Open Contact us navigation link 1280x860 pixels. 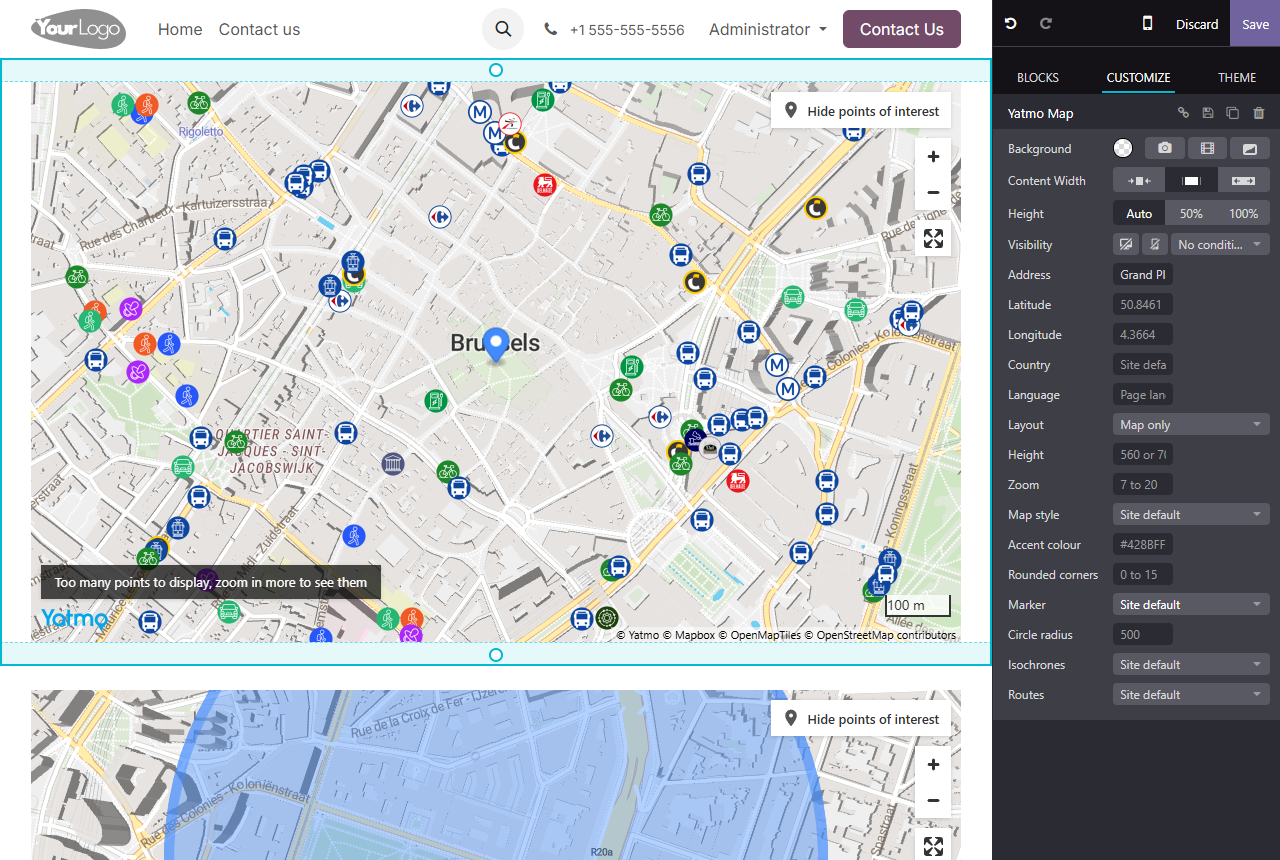(259, 29)
